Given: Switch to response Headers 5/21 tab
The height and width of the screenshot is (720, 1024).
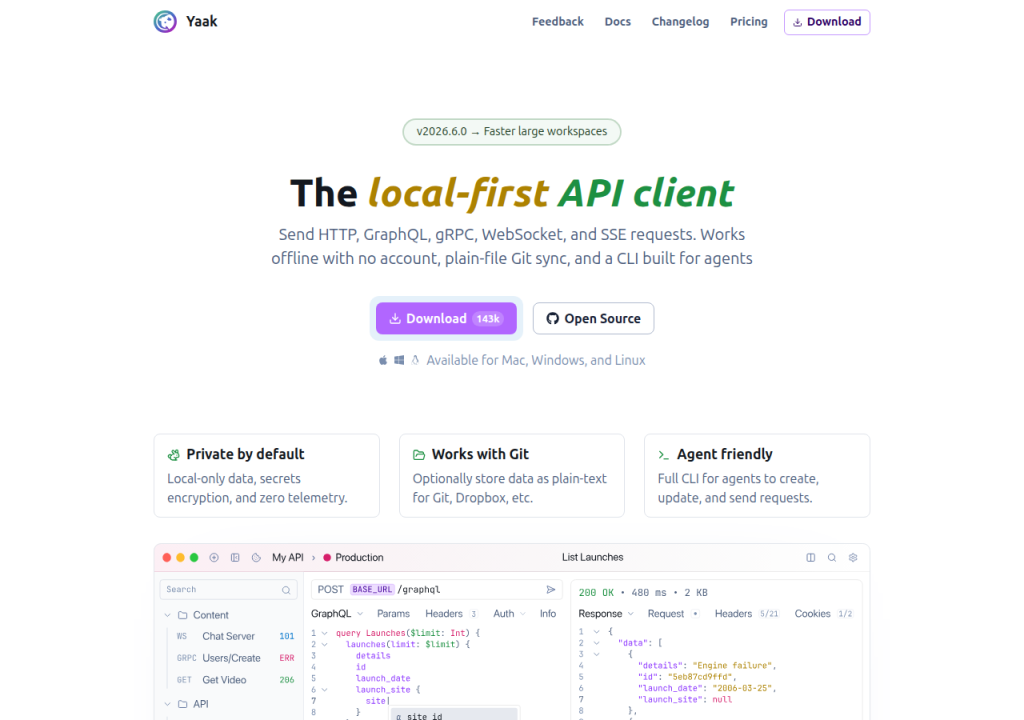Looking at the screenshot, I should click(746, 614).
